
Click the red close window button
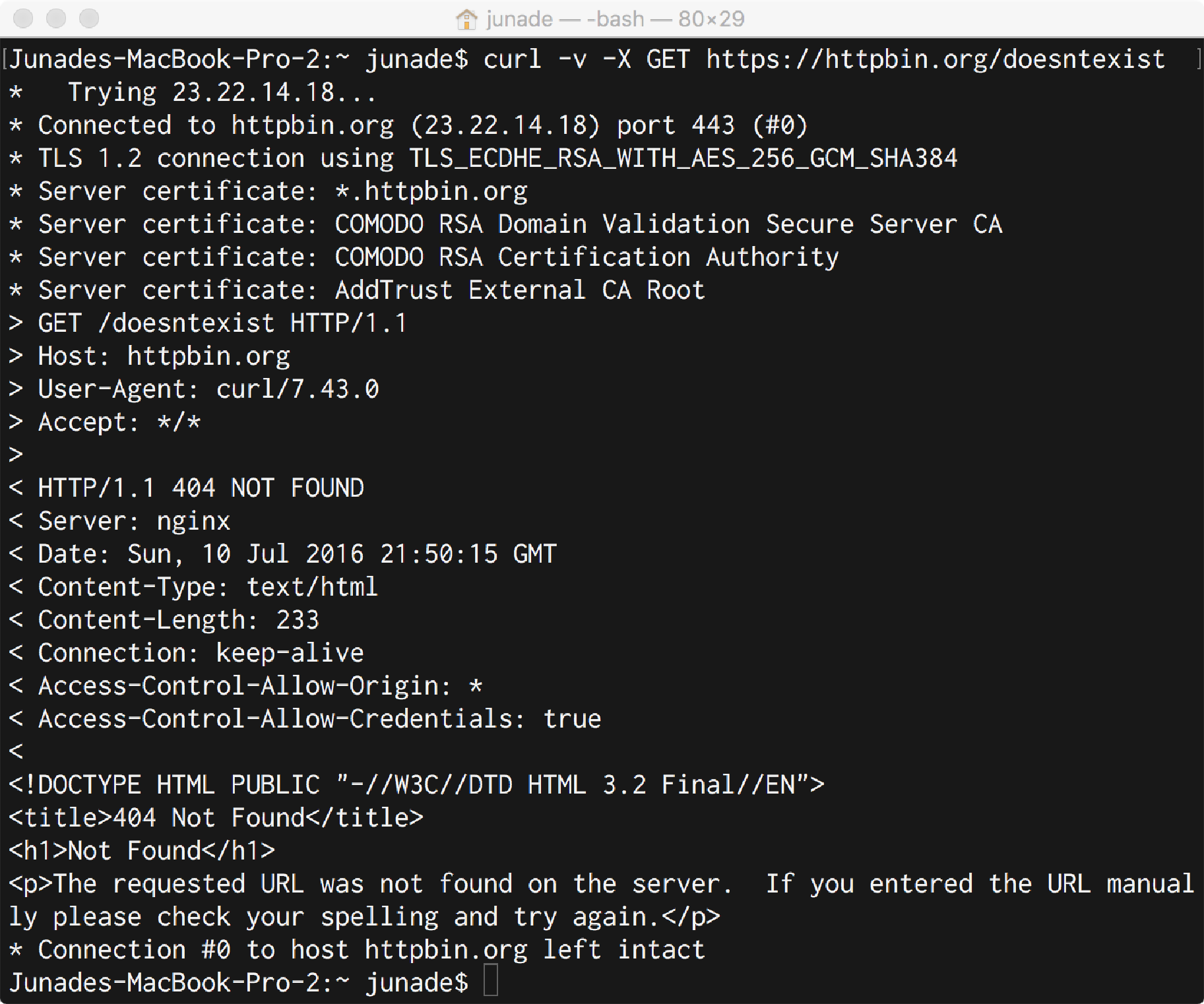(x=23, y=18)
